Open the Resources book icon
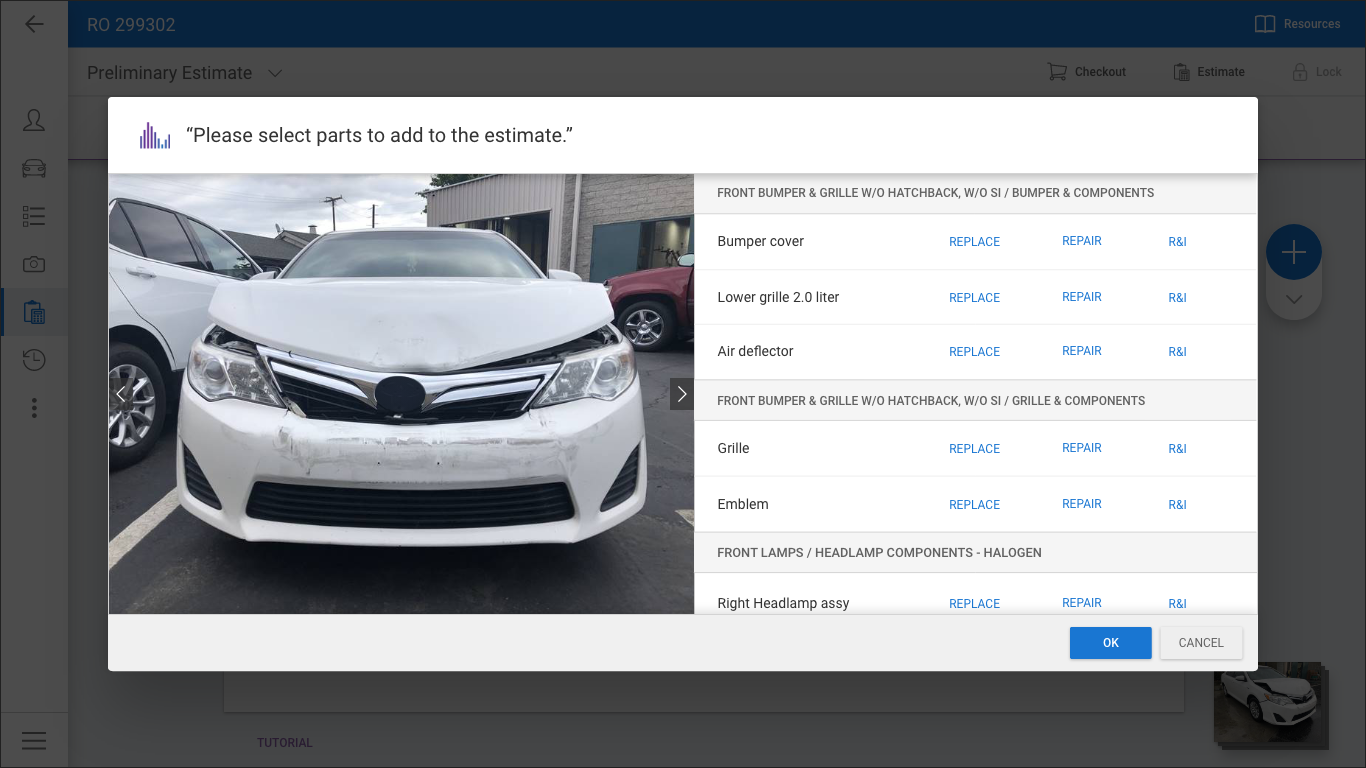The height and width of the screenshot is (768, 1366). [1265, 24]
